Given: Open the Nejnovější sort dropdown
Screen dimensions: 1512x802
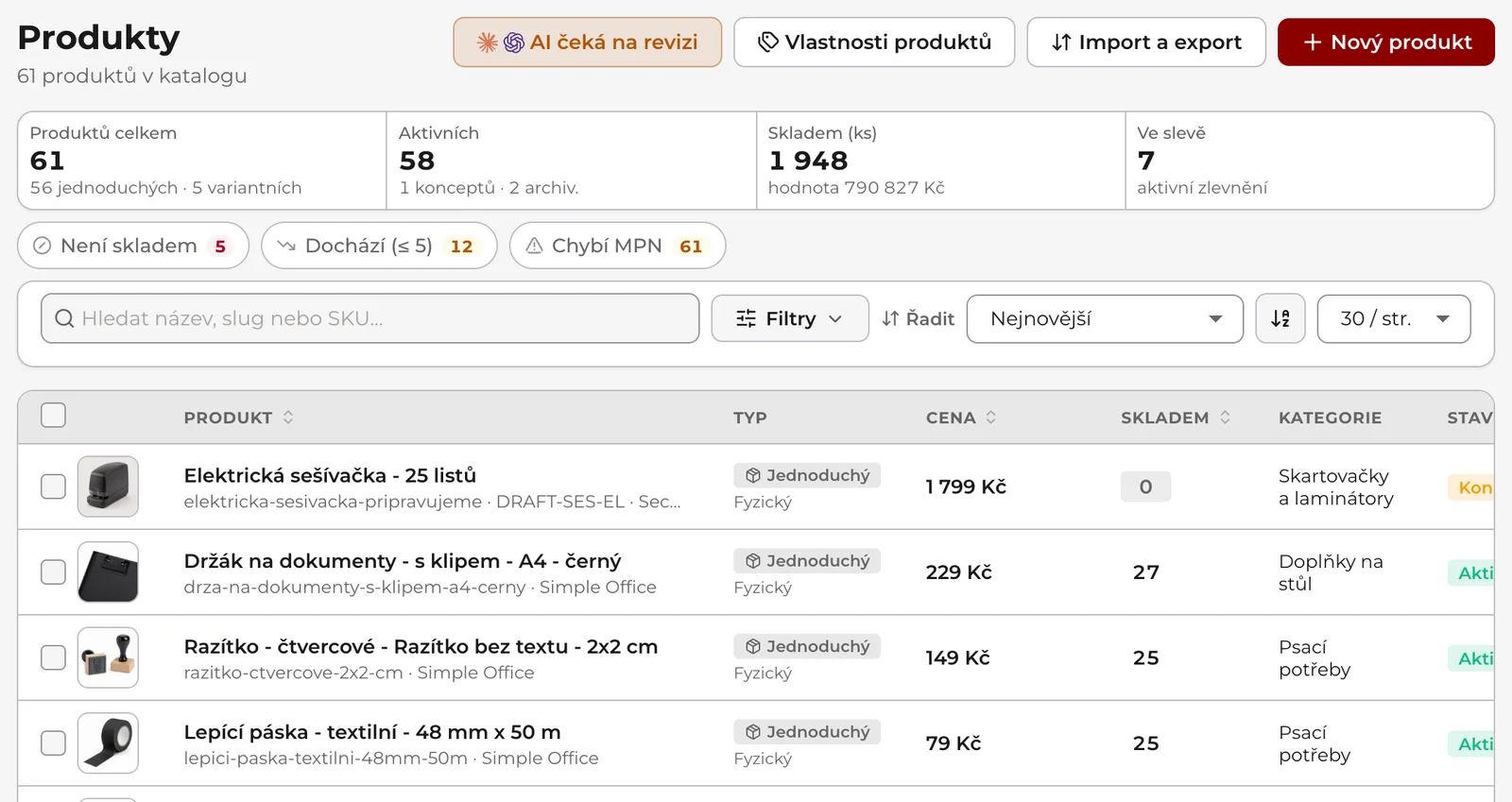Looking at the screenshot, I should point(1105,319).
